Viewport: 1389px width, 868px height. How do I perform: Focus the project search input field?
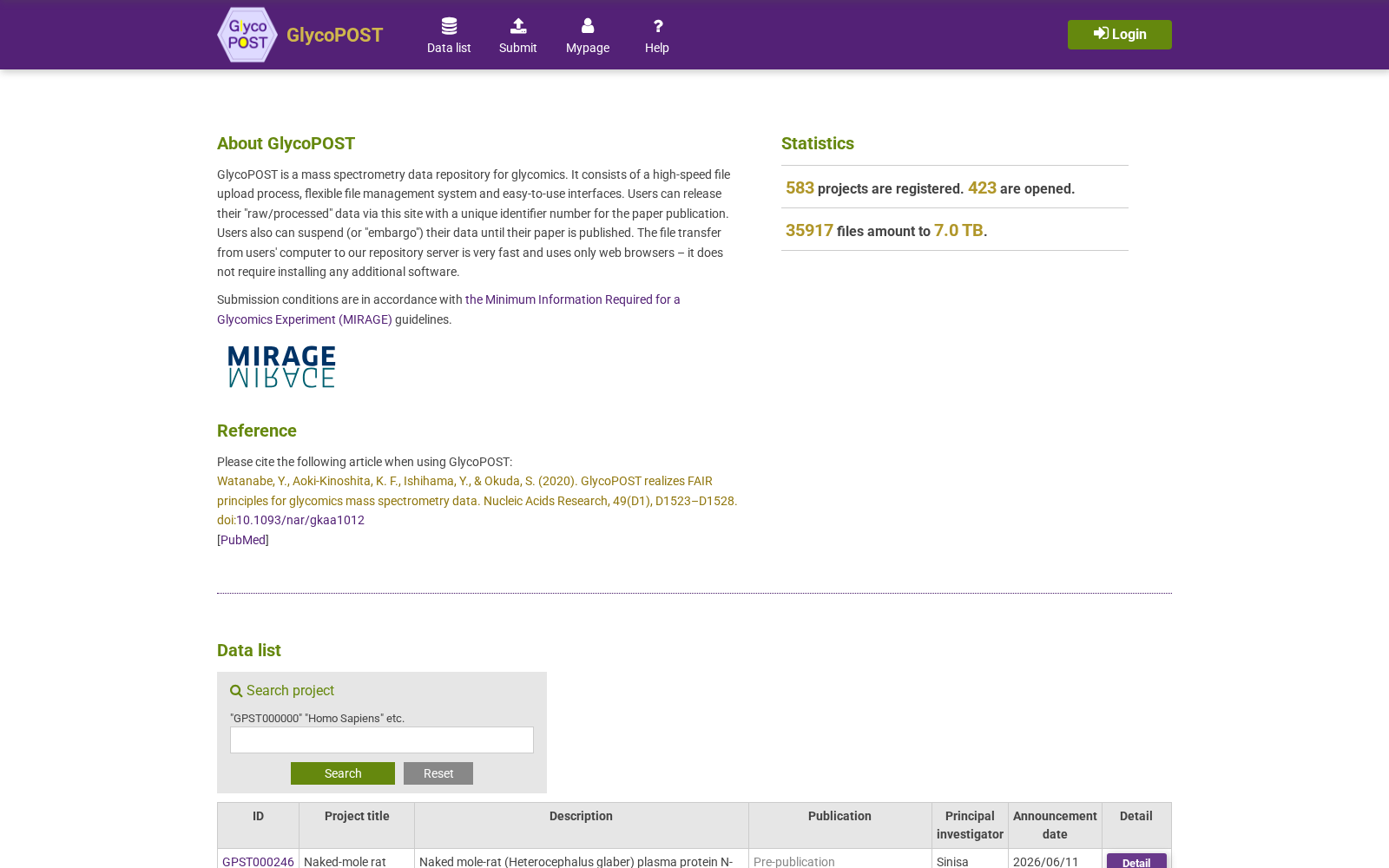[x=382, y=740]
